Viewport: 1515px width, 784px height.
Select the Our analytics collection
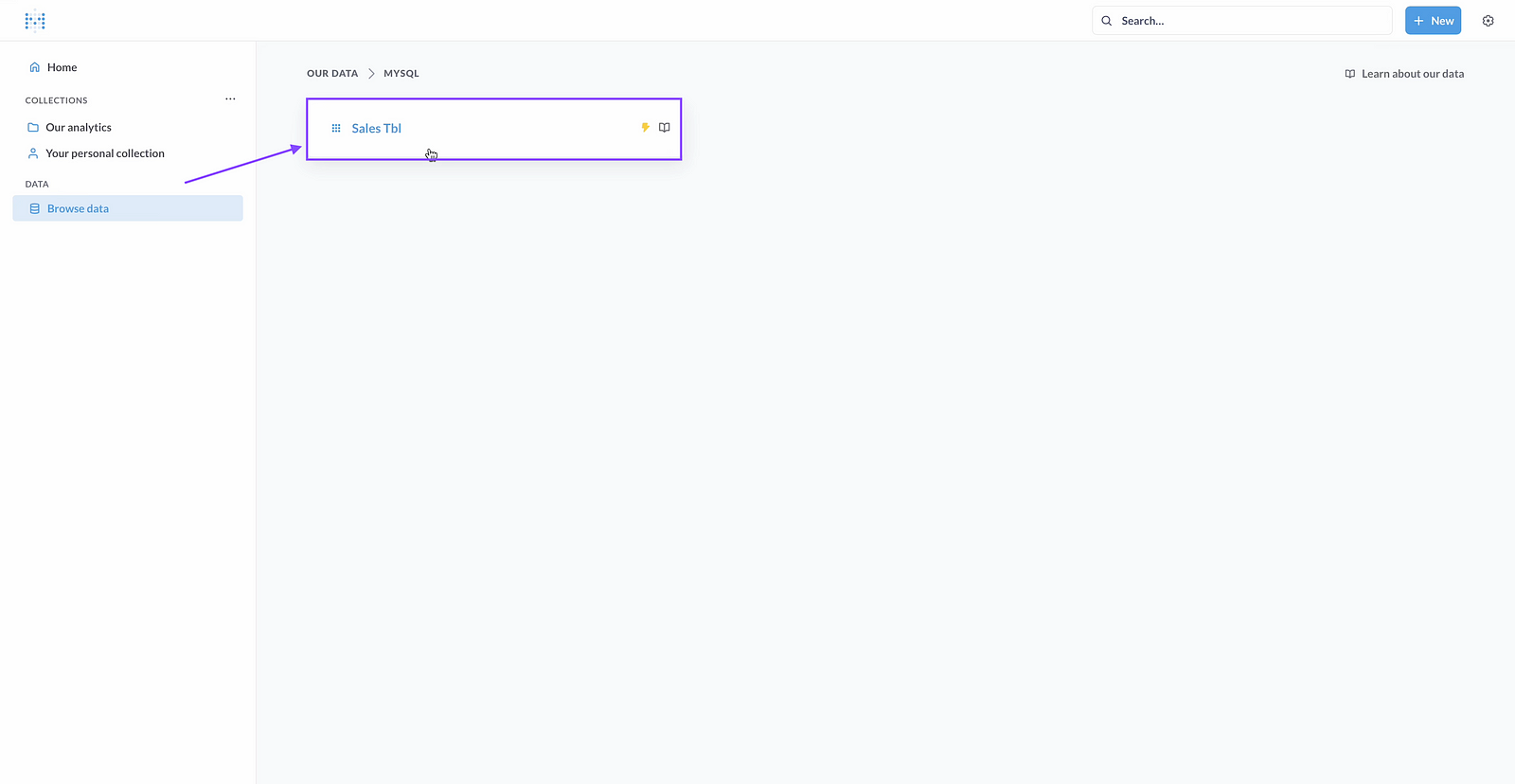pos(79,127)
